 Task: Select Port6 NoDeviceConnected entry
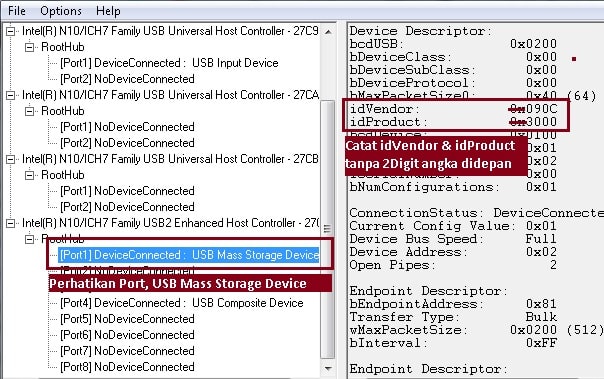(127, 335)
